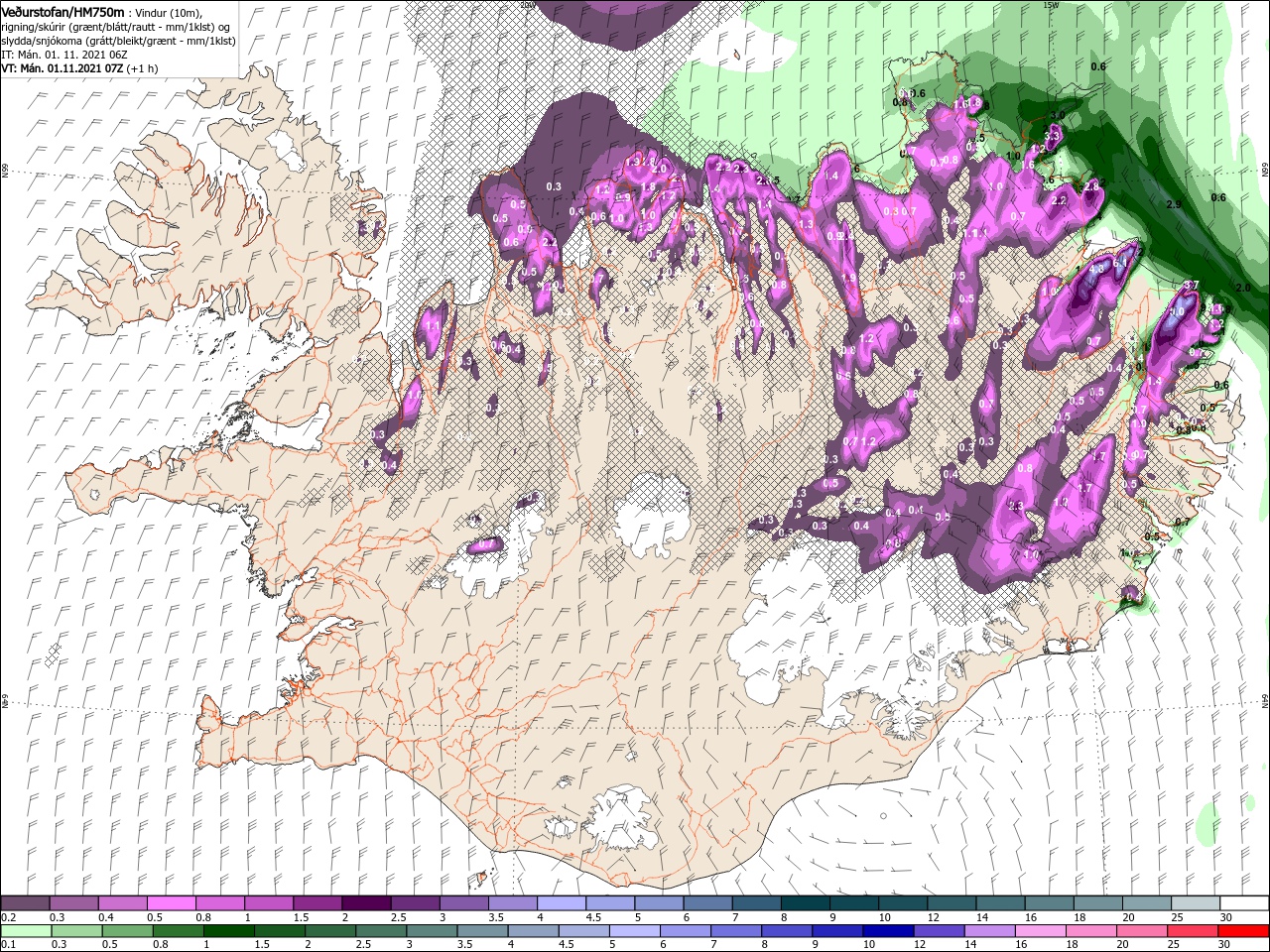Pick the palest green rain swatch labeled 0.1
The height and width of the screenshot is (952, 1270).
25,931
